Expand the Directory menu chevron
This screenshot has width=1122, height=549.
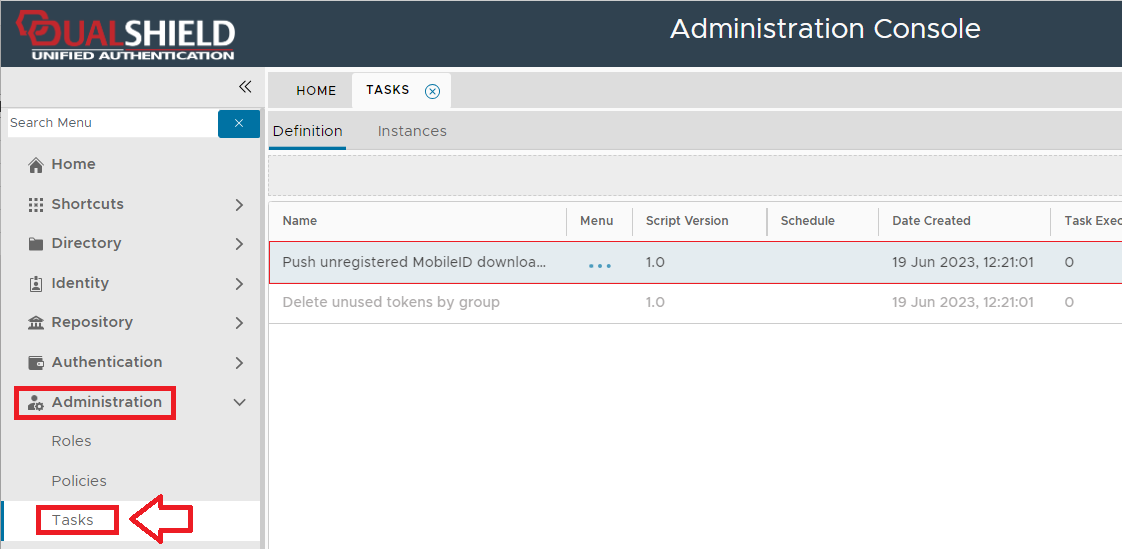pos(239,244)
